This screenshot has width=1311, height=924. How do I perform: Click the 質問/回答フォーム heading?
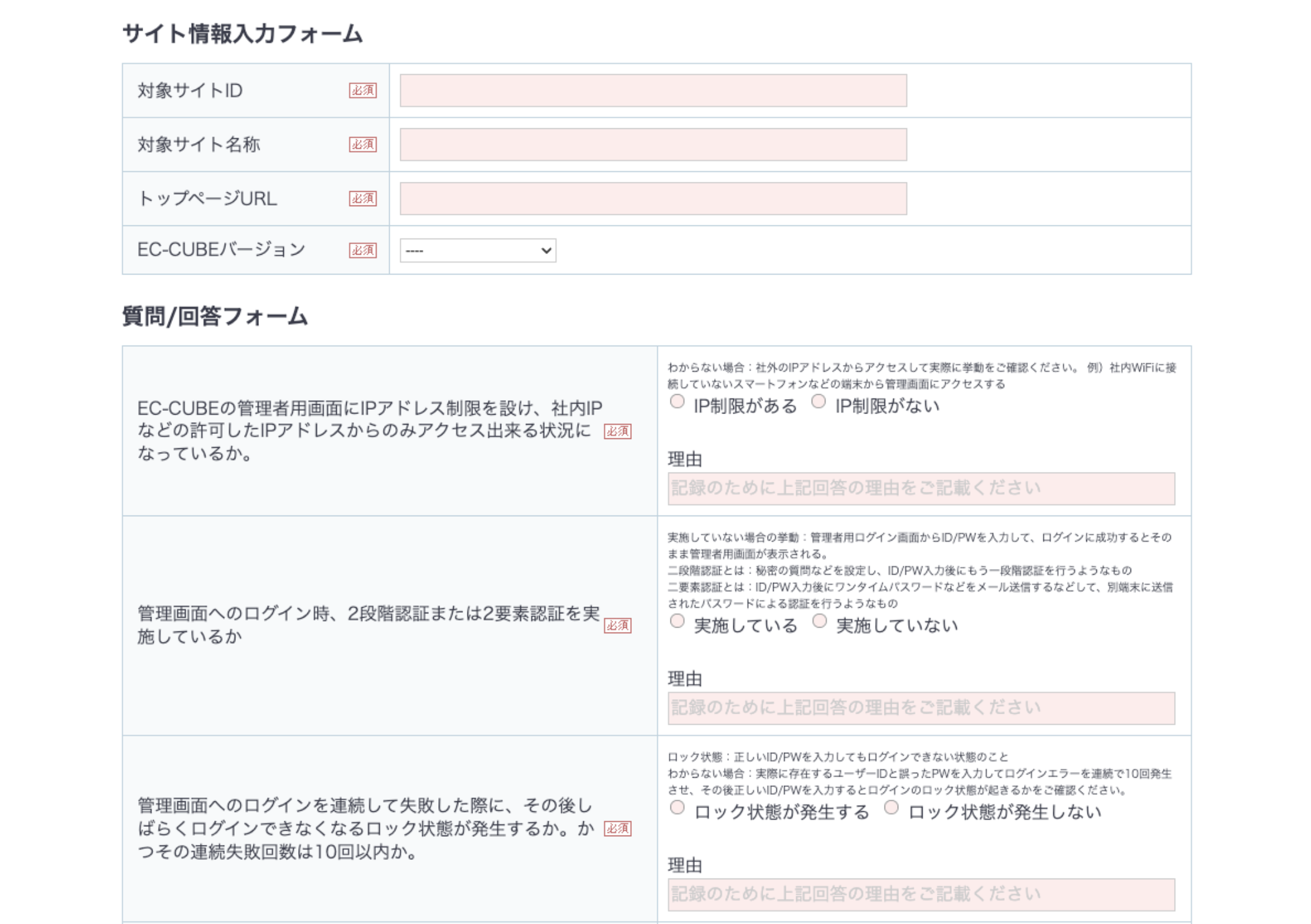[215, 316]
